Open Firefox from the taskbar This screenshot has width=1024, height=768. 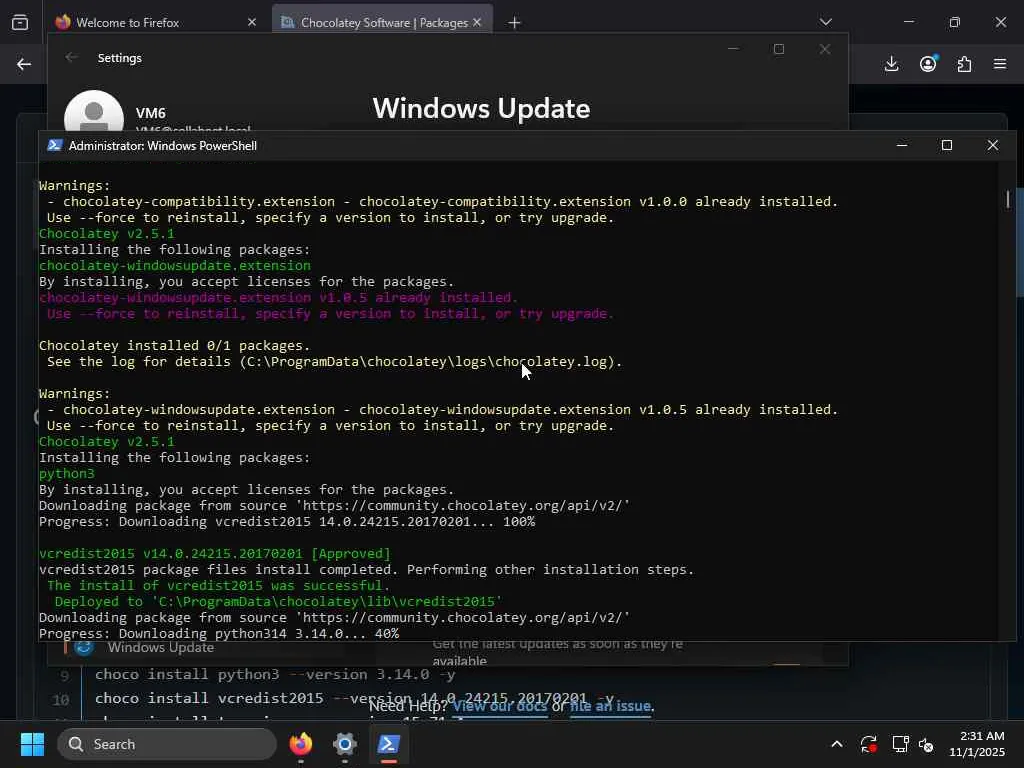point(300,744)
